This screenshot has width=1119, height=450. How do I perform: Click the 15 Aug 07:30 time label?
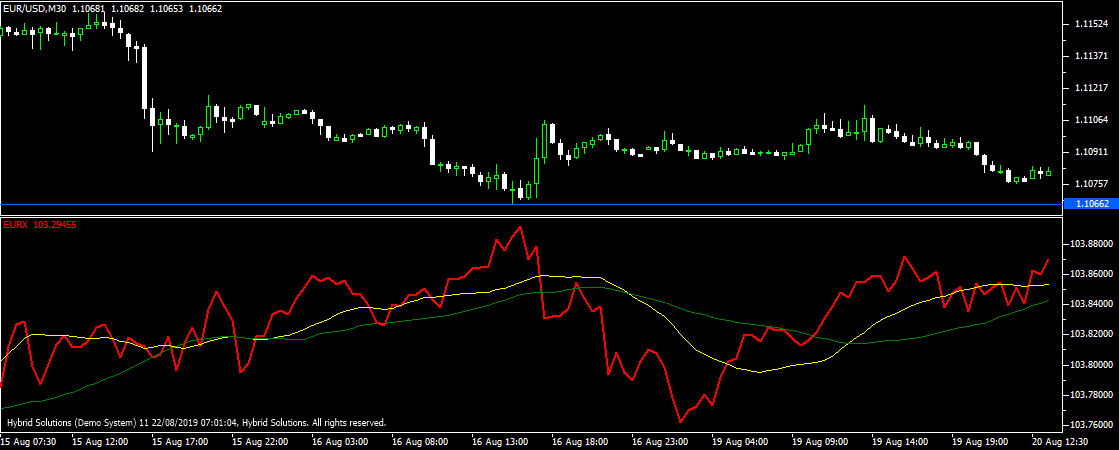[x=26, y=442]
